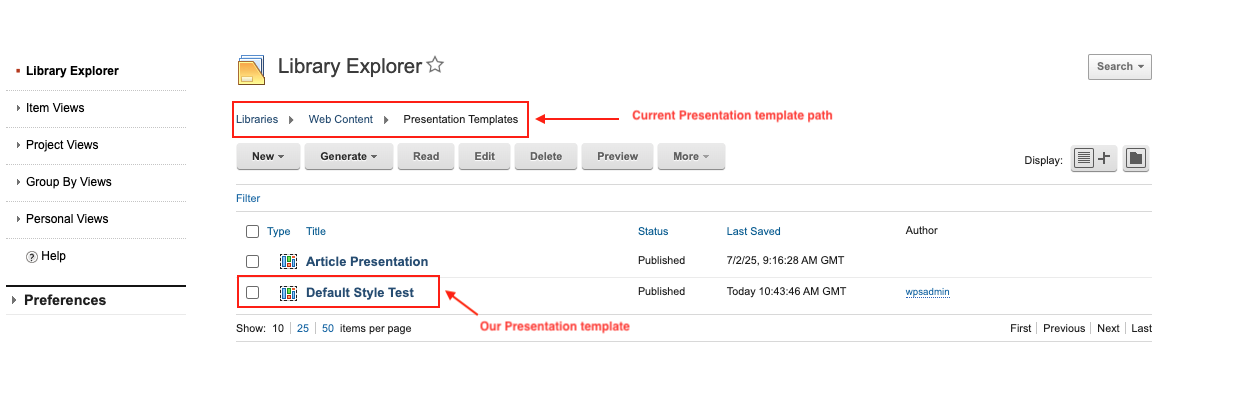Open the Default Style Test template link
The height and width of the screenshot is (409, 1243).
(360, 293)
